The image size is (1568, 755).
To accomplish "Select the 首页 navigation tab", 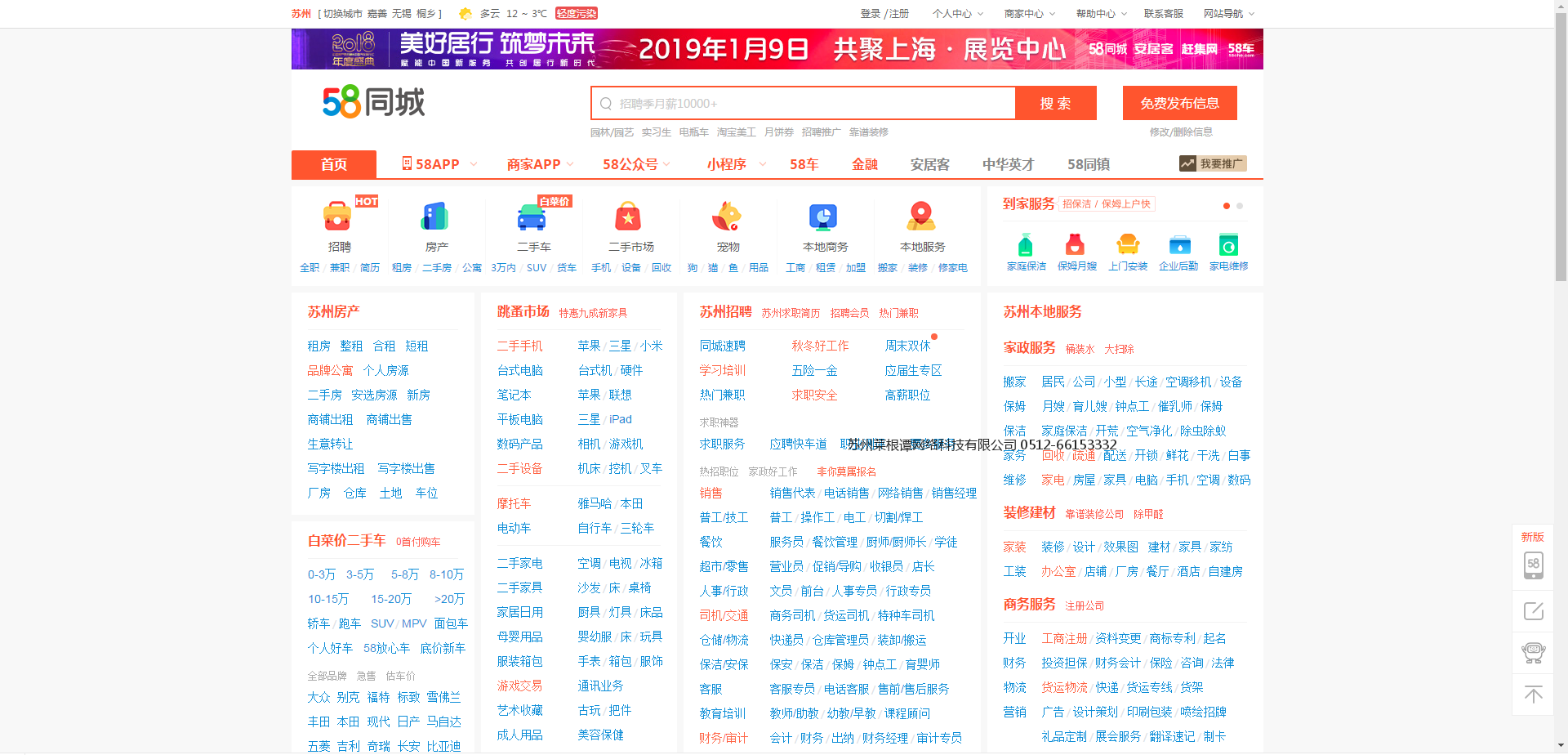I will [334, 164].
